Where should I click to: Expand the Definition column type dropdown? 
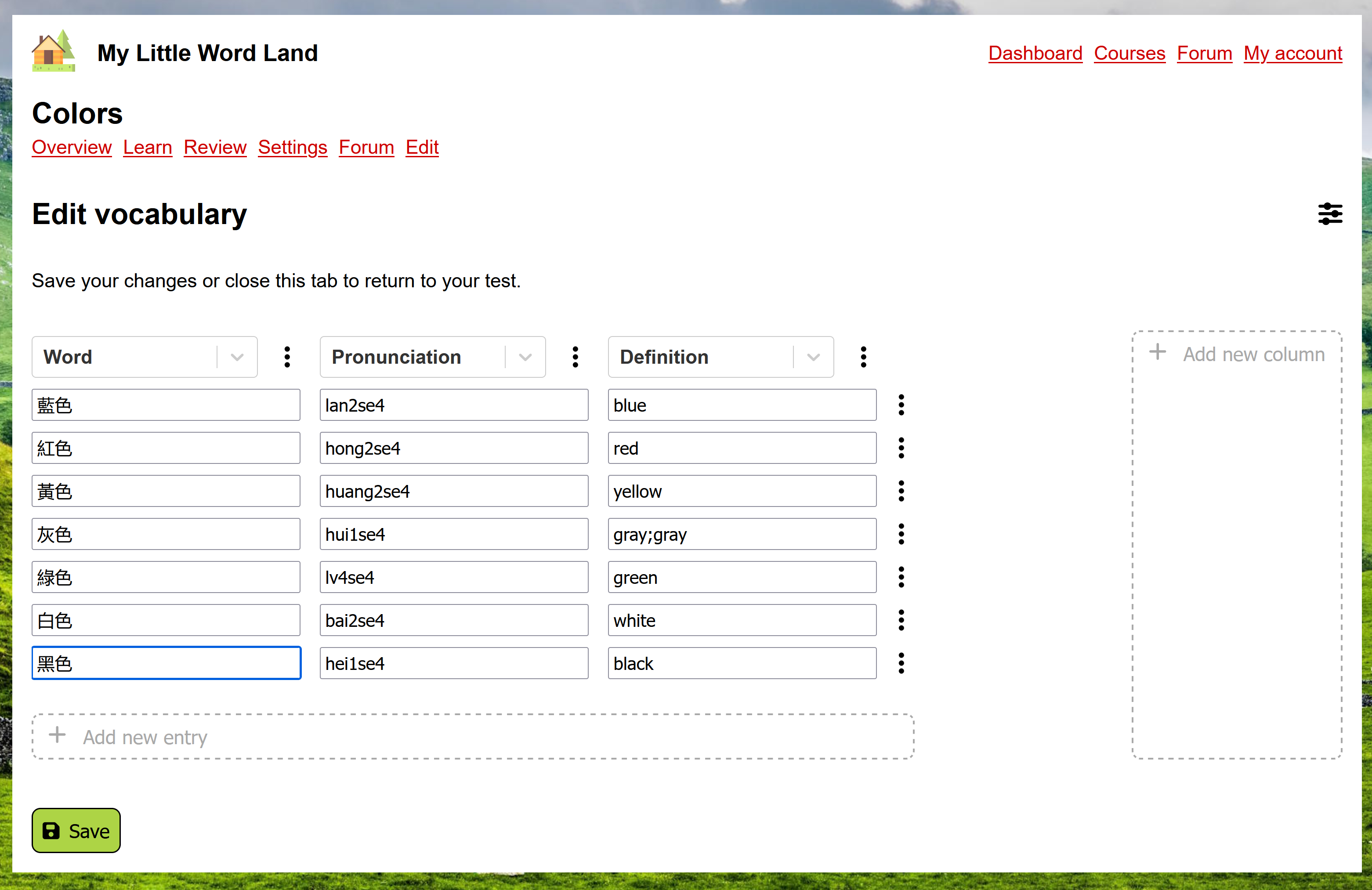point(813,357)
